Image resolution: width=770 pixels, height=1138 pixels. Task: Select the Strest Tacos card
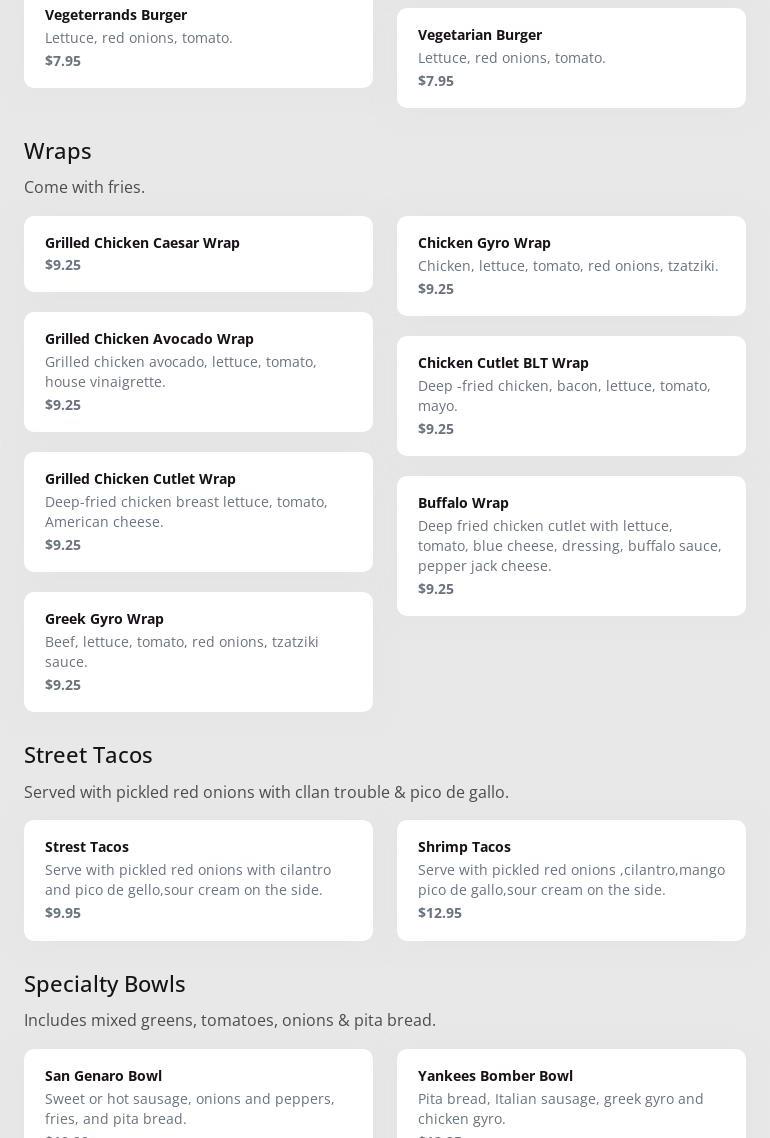tap(198, 879)
